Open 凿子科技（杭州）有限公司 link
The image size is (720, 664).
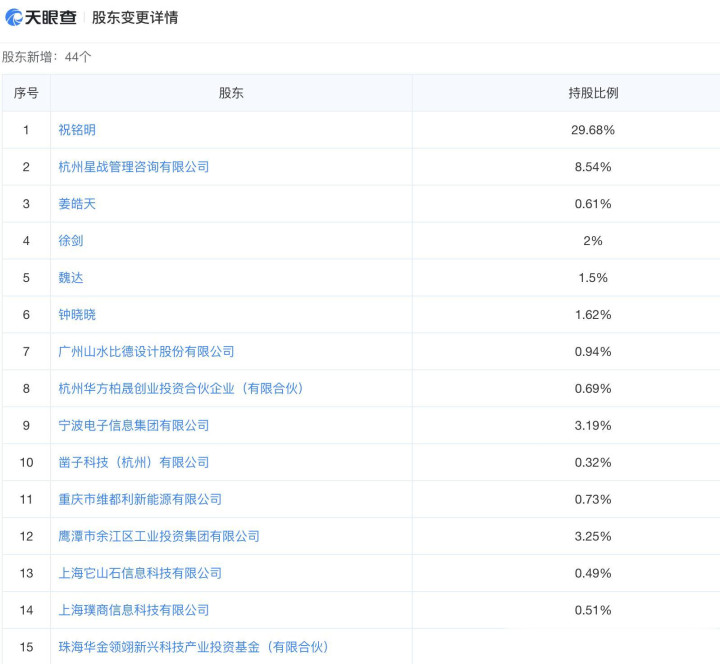(134, 462)
